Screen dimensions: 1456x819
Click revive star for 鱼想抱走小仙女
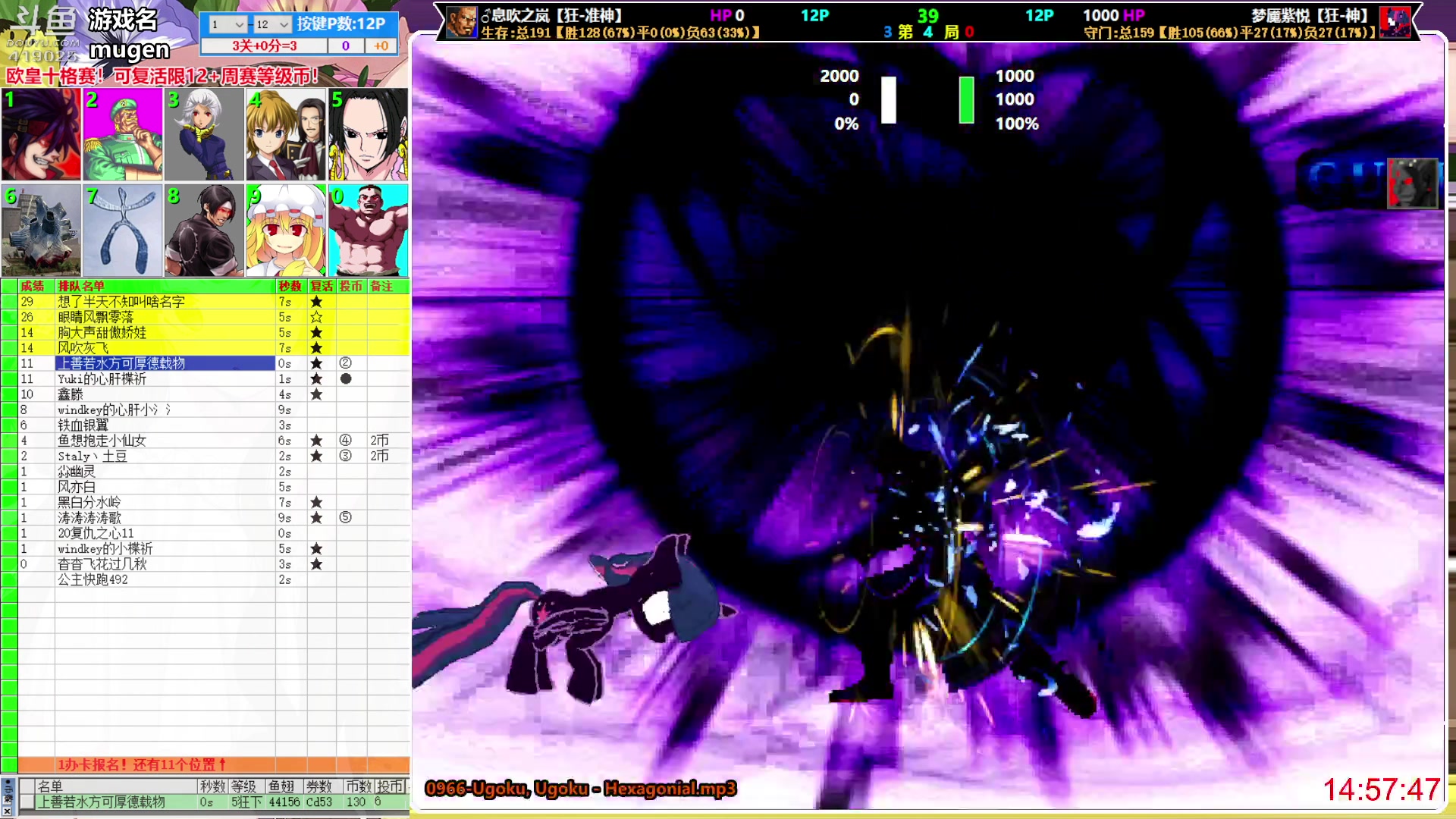pos(316,441)
